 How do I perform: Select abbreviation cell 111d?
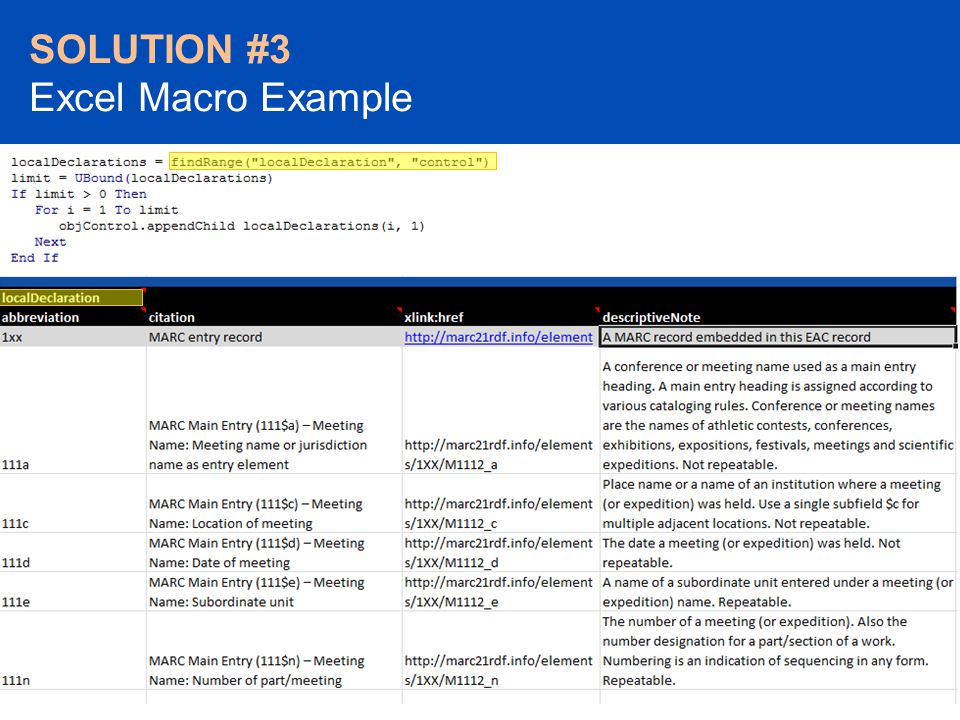pyautogui.click(x=73, y=552)
